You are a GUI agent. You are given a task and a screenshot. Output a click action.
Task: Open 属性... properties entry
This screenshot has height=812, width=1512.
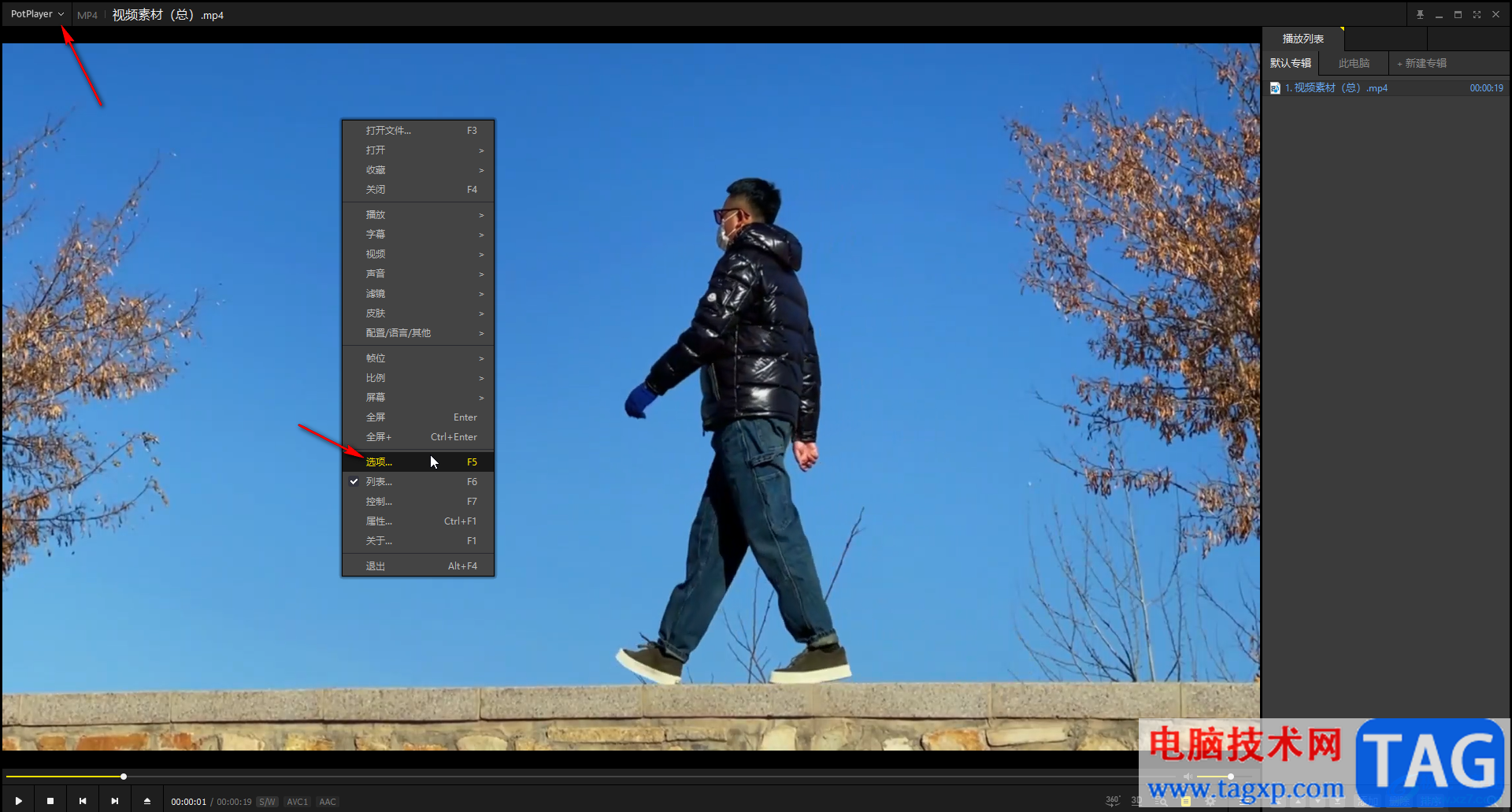coord(418,521)
